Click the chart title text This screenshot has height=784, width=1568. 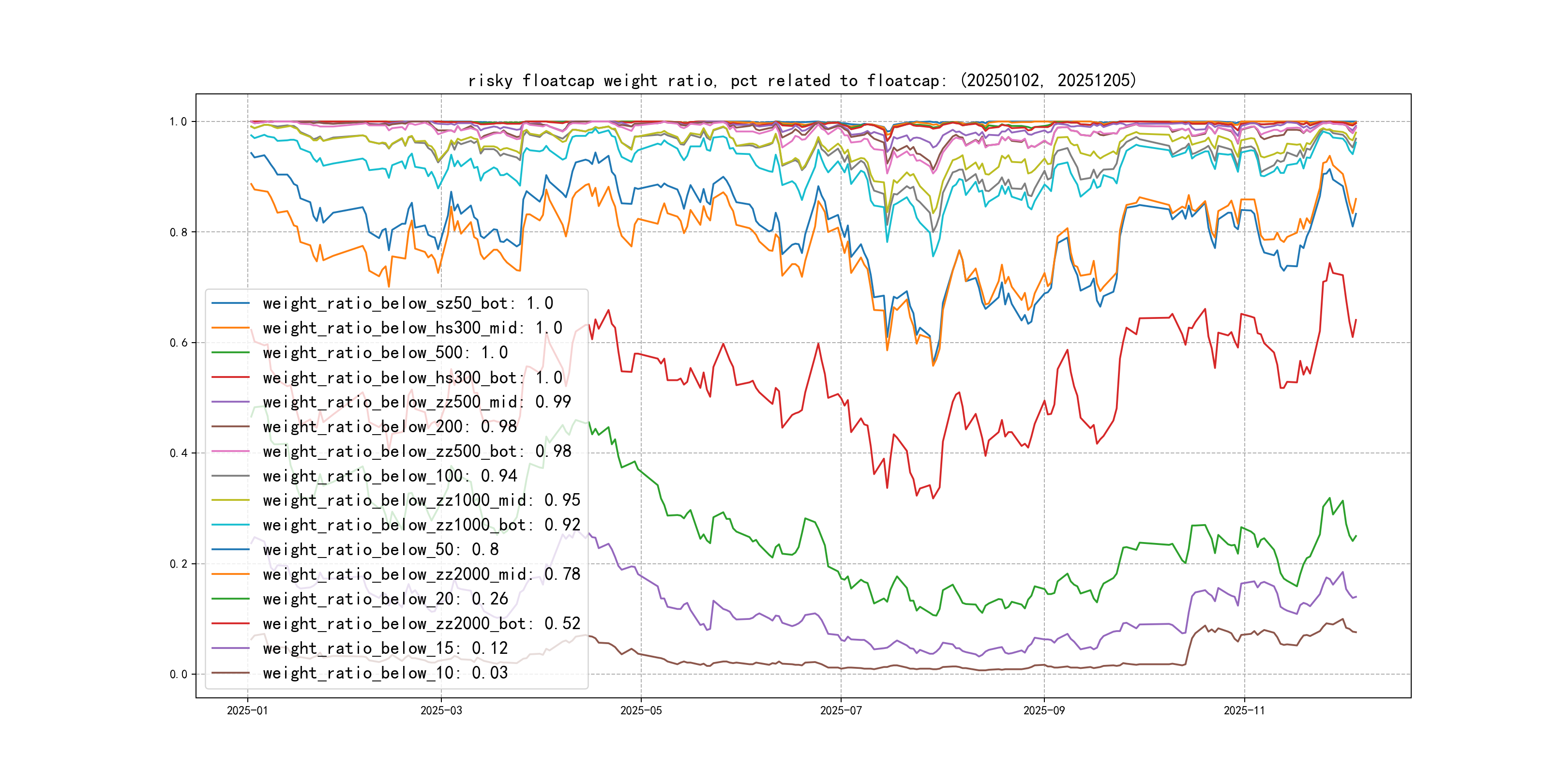click(801, 80)
